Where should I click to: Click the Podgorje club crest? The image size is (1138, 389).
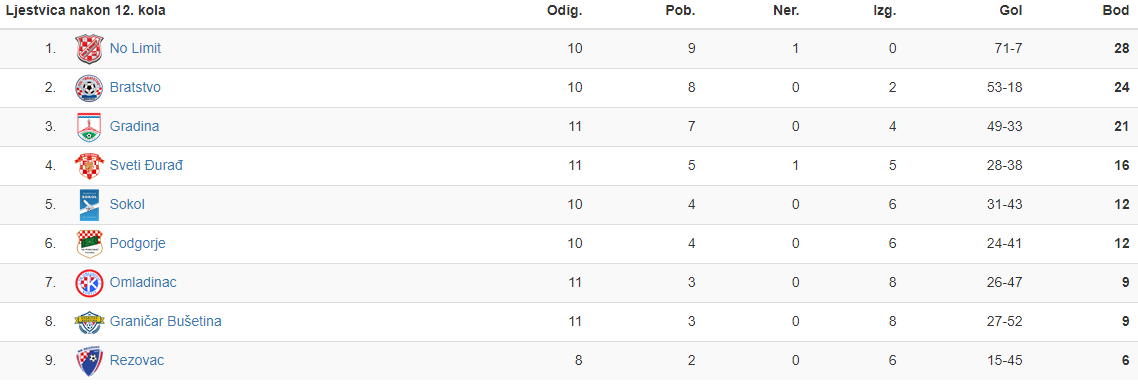tap(89, 244)
